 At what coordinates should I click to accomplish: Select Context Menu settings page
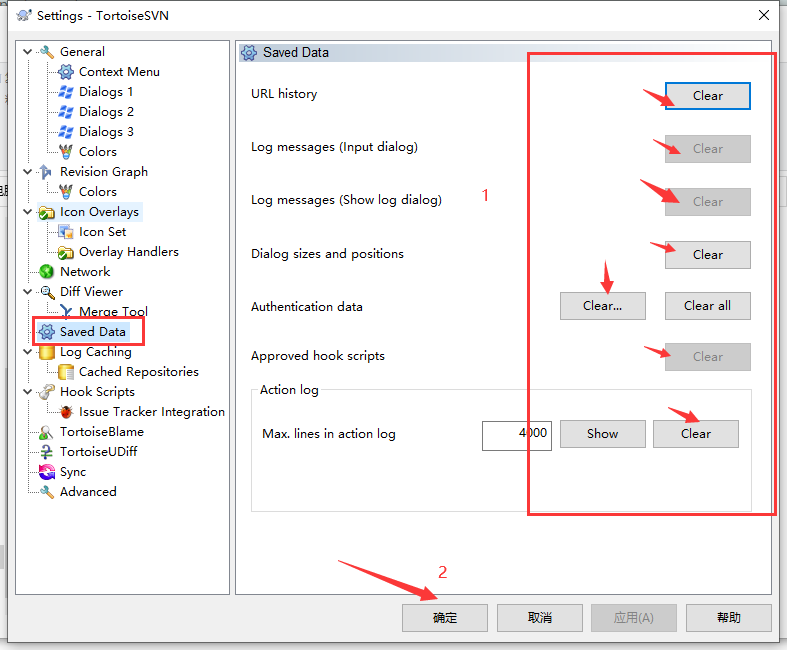(119, 72)
